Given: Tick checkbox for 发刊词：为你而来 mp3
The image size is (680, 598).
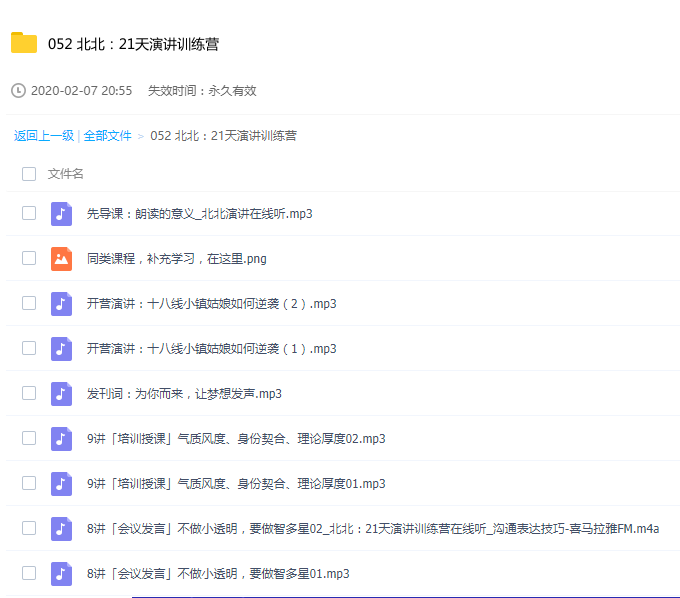Looking at the screenshot, I should pyautogui.click(x=29, y=393).
